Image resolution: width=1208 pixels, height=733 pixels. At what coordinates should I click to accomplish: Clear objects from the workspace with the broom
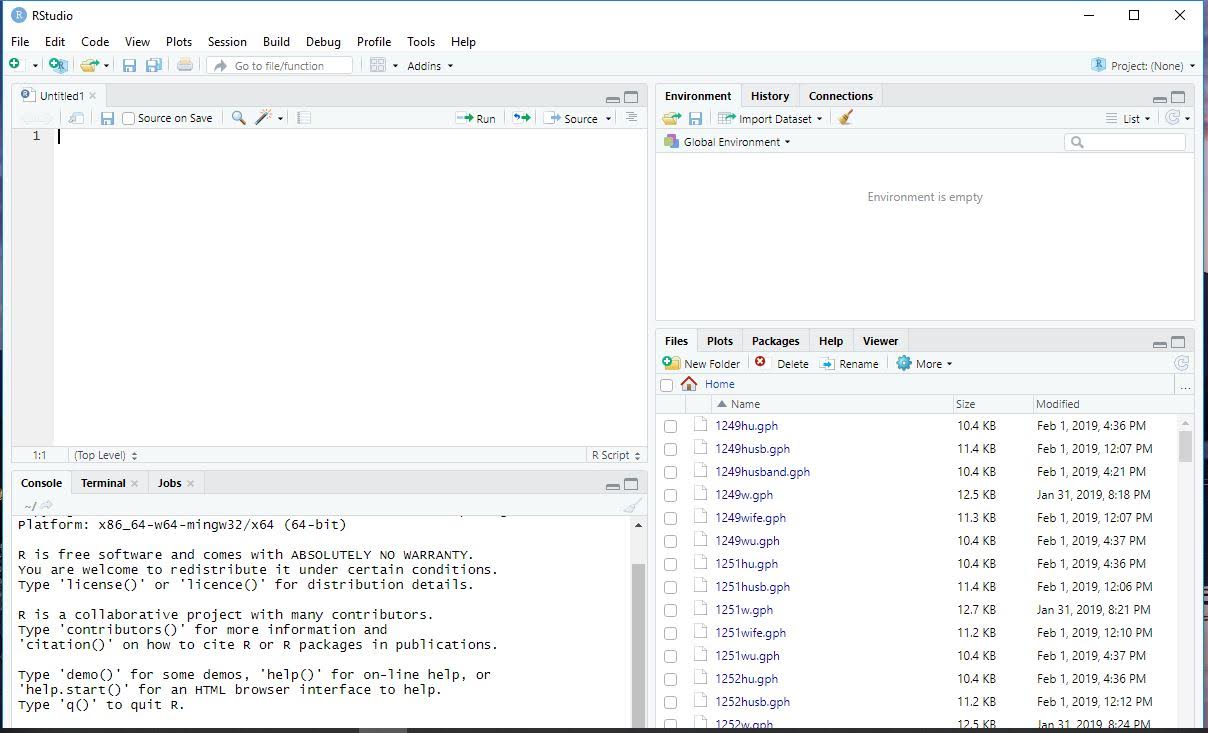click(x=846, y=118)
